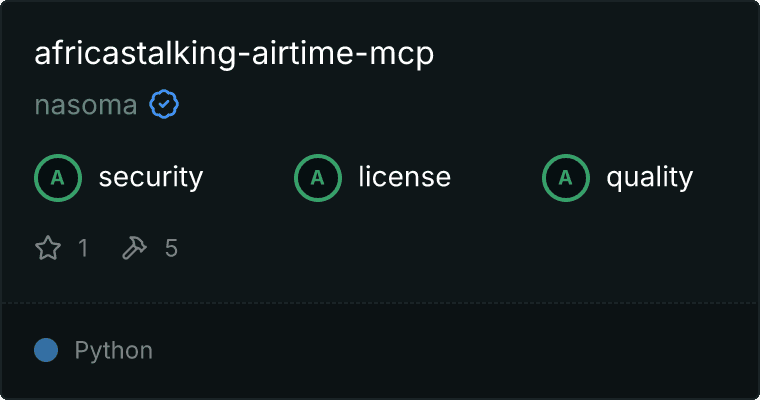
Task: Click the letter A inside security badge
Action: (58, 178)
